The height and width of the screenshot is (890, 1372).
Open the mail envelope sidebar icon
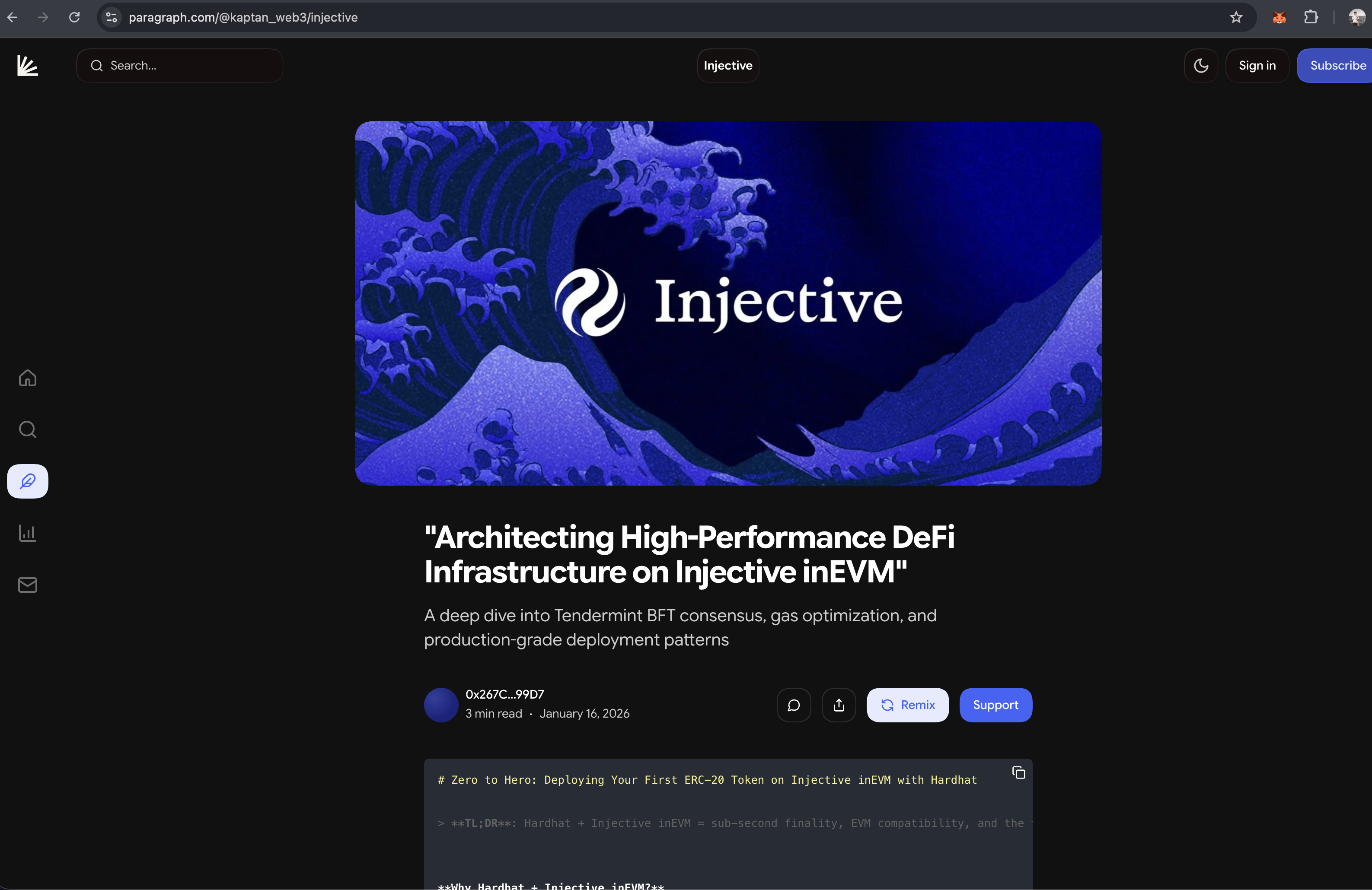(x=27, y=585)
